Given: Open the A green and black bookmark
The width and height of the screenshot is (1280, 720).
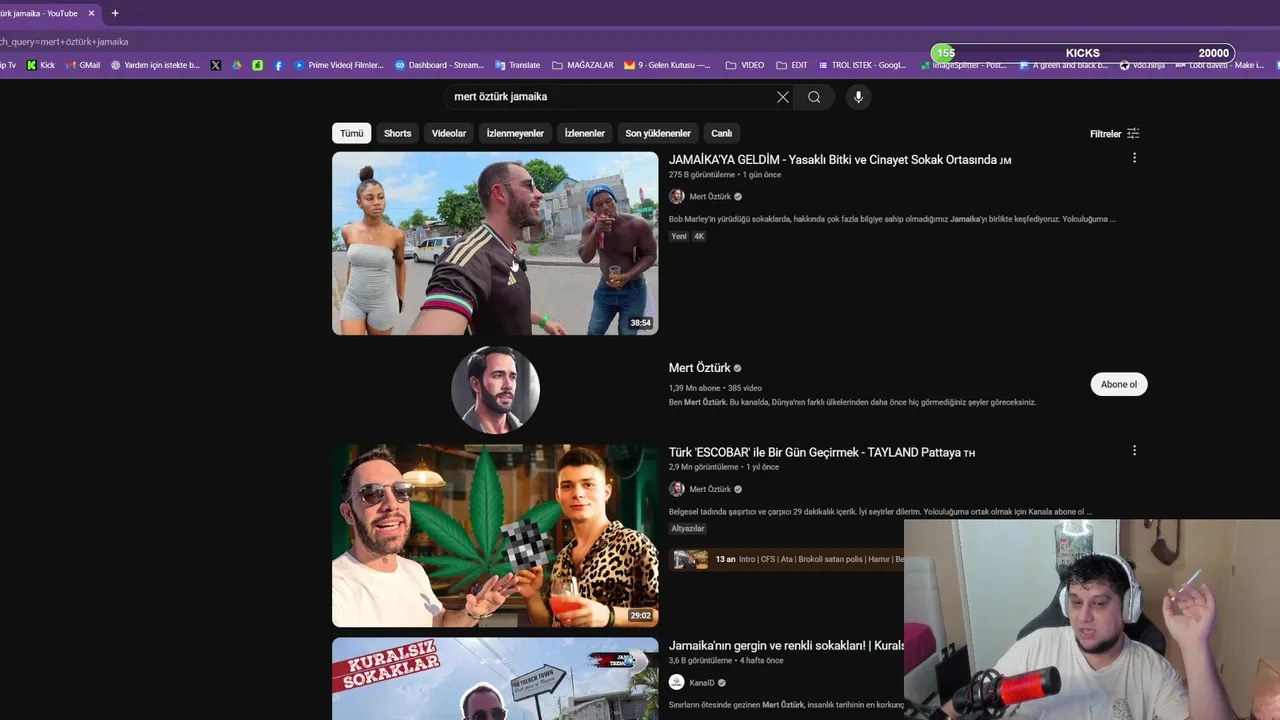Looking at the screenshot, I should 1063,65.
